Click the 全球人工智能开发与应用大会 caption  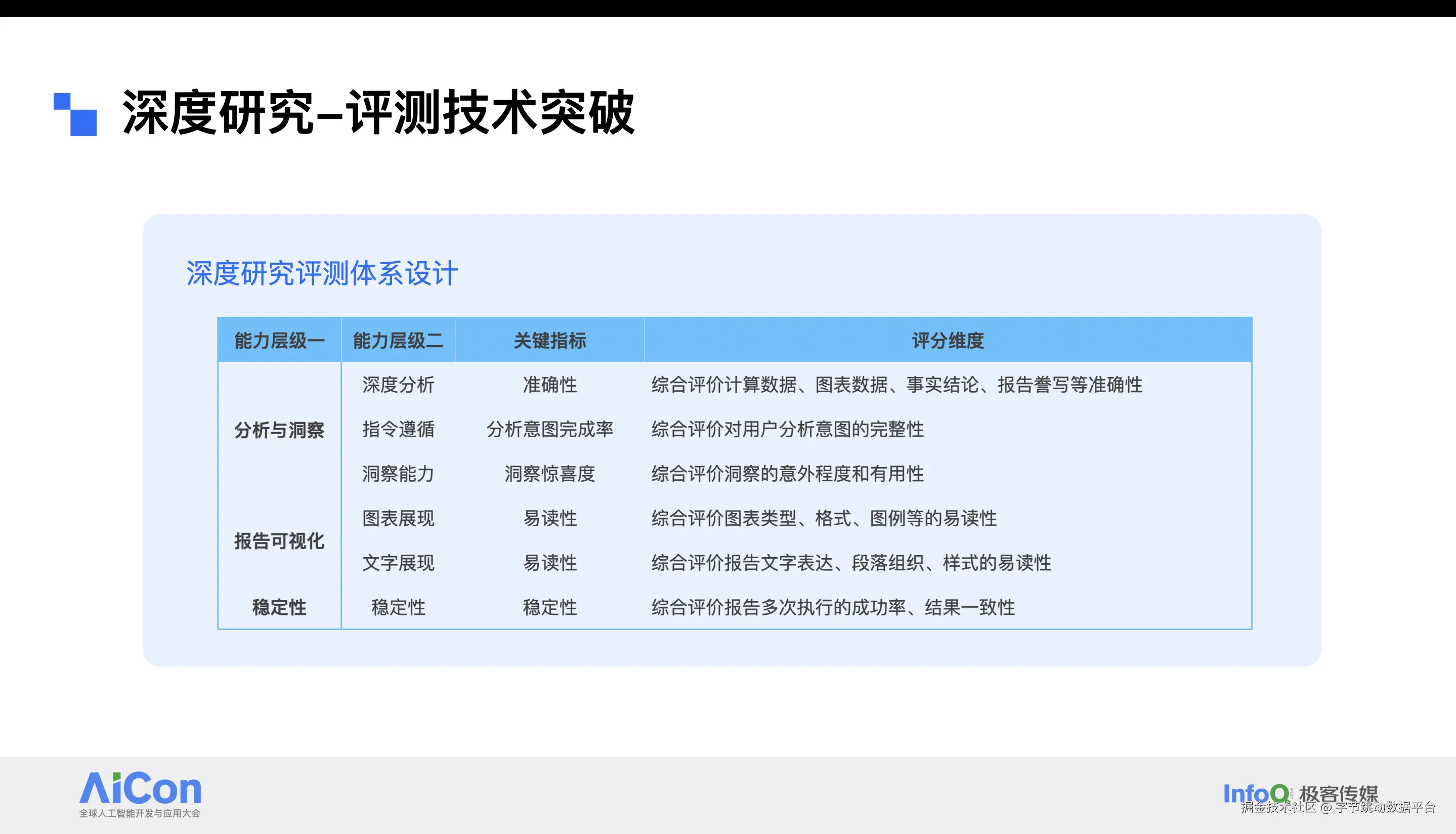click(x=140, y=813)
